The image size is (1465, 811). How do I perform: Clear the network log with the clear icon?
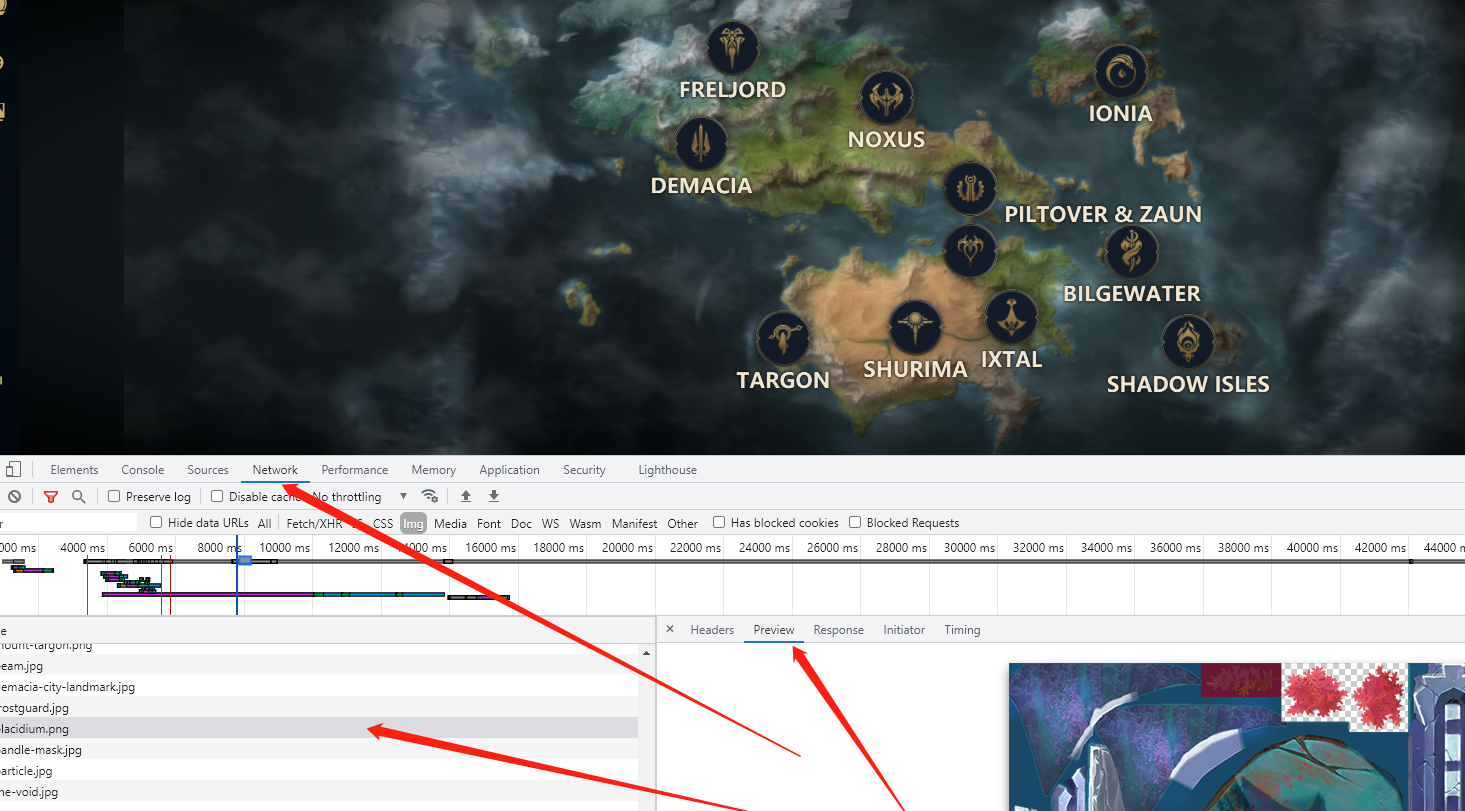coord(14,496)
